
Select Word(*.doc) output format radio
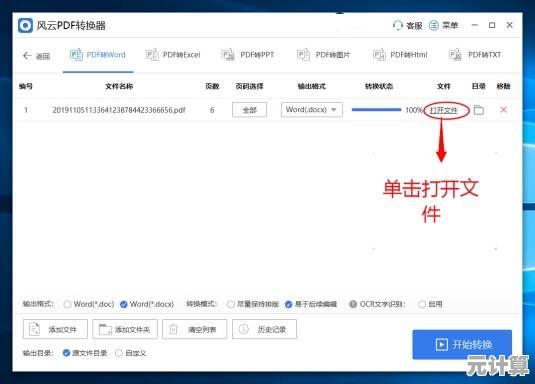point(68,304)
